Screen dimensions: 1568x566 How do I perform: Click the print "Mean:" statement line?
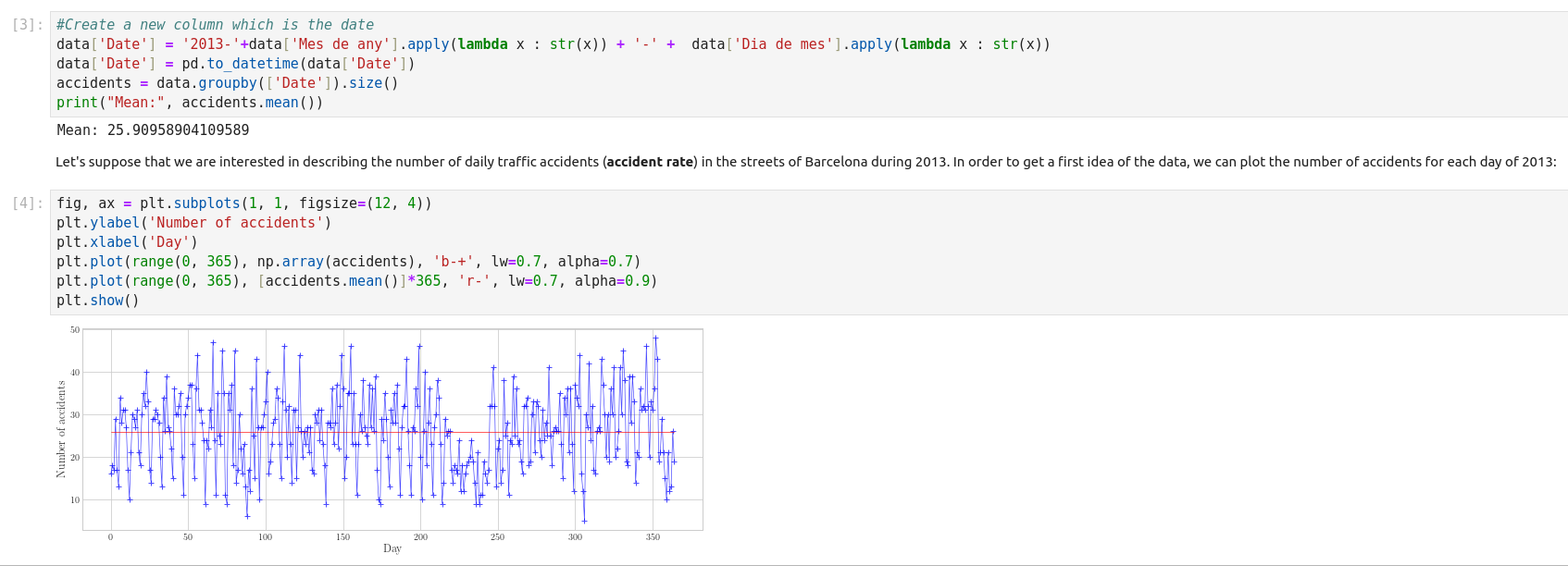click(190, 103)
